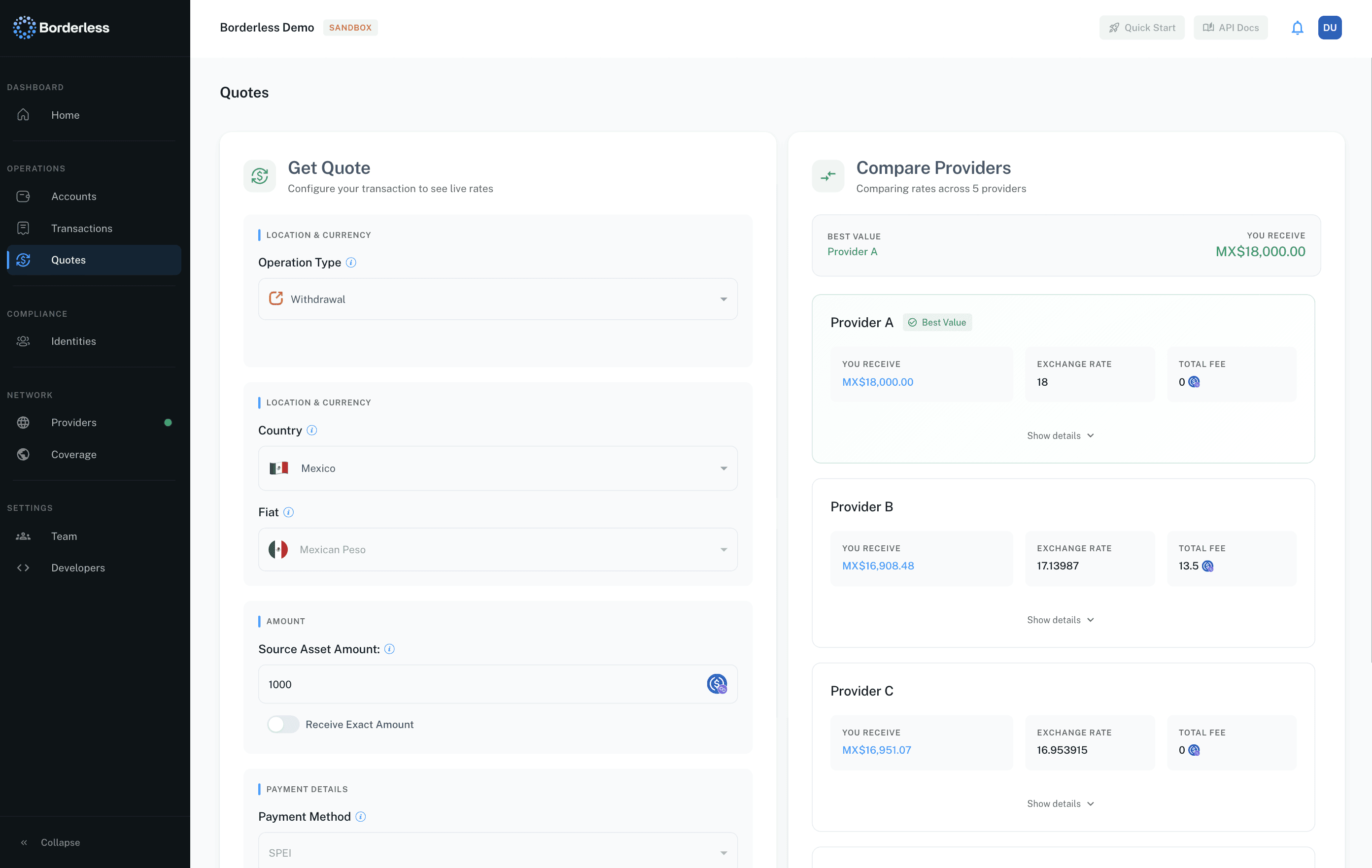
Task: Open Transactions in the sidebar
Action: coord(81,229)
